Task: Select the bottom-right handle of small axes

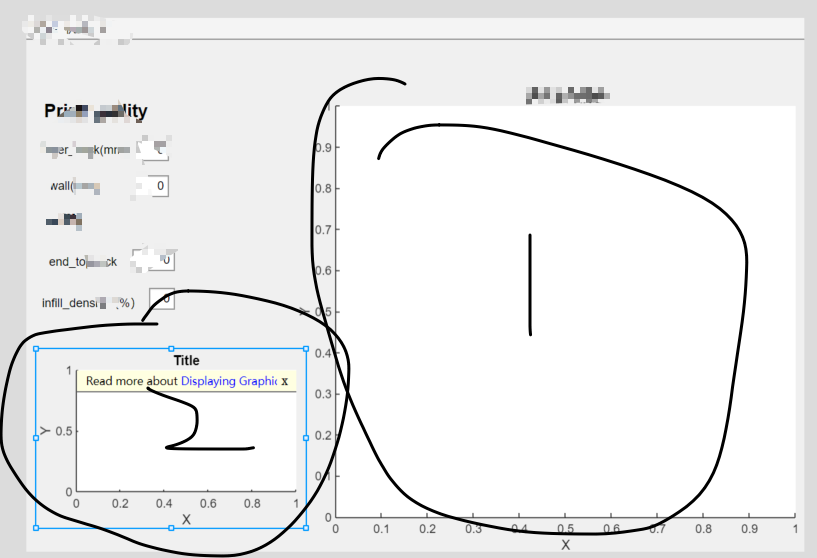Action: click(306, 528)
